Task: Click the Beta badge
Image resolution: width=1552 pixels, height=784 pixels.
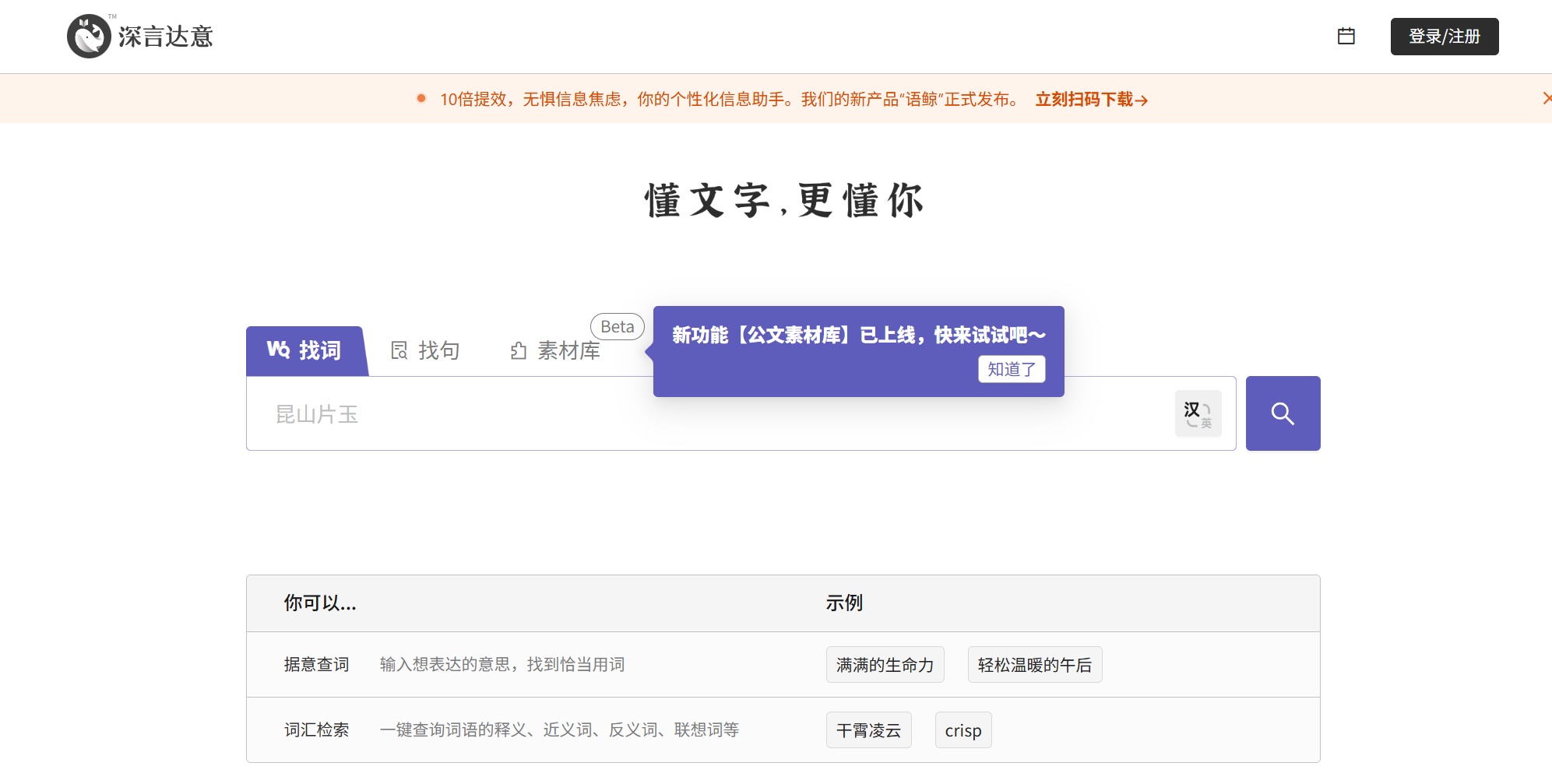Action: coord(618,327)
